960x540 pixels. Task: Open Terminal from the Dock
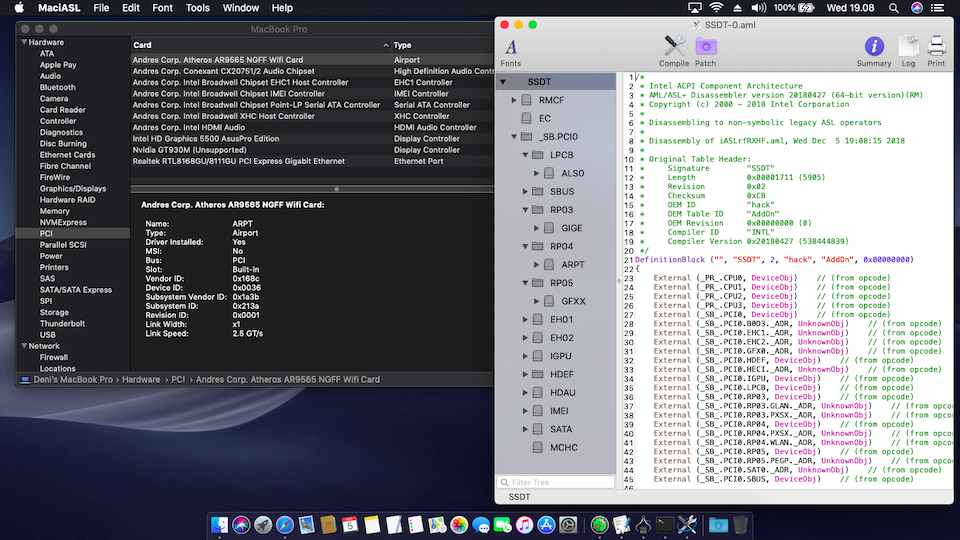click(663, 524)
